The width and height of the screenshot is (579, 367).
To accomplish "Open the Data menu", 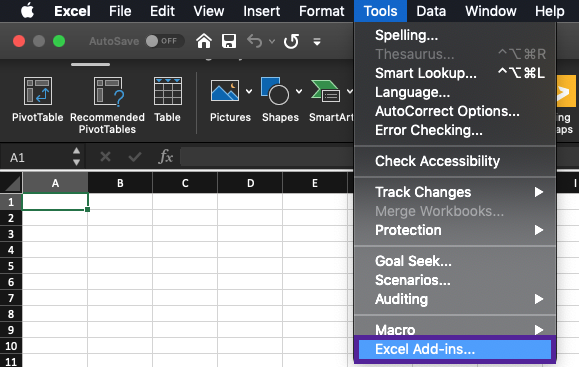I will pos(431,11).
